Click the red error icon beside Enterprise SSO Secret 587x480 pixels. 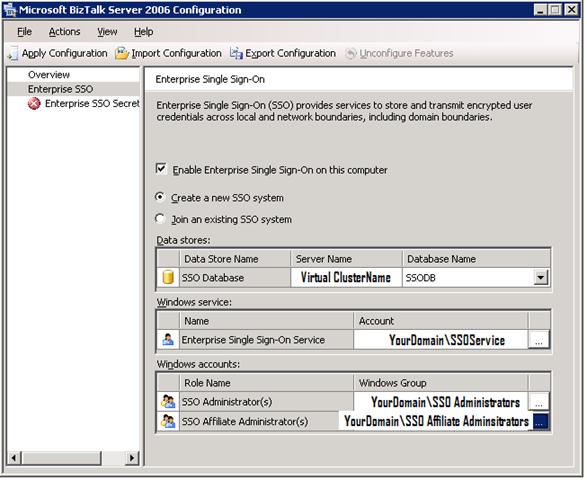point(34,104)
